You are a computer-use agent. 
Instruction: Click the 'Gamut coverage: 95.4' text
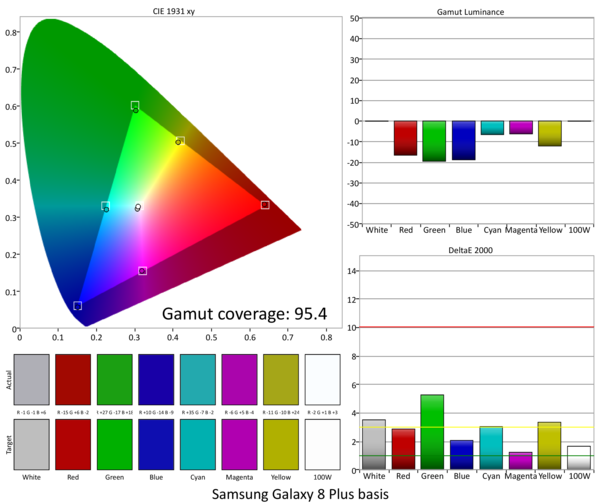245,314
